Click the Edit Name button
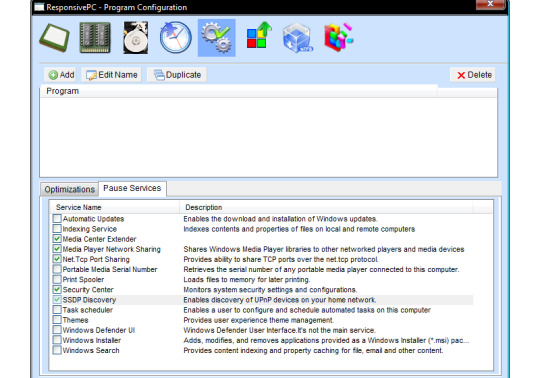 point(112,75)
